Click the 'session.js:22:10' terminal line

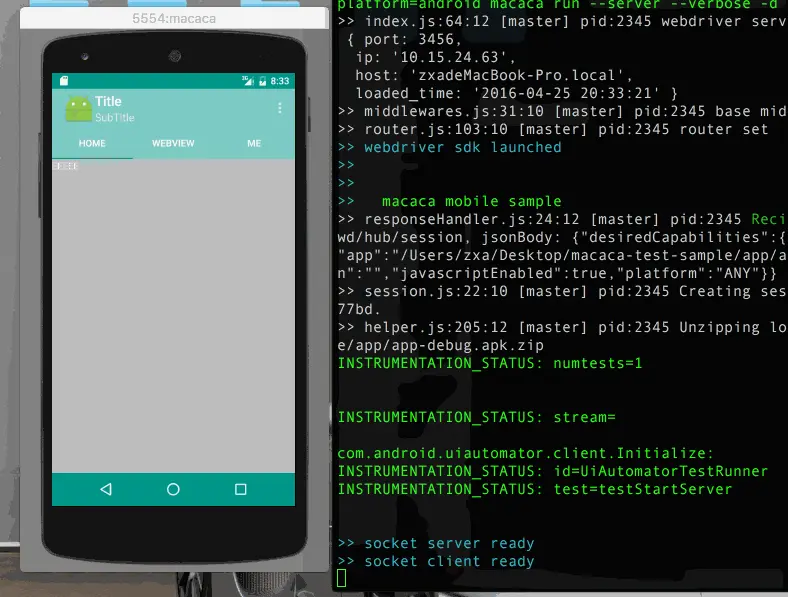tap(562, 291)
